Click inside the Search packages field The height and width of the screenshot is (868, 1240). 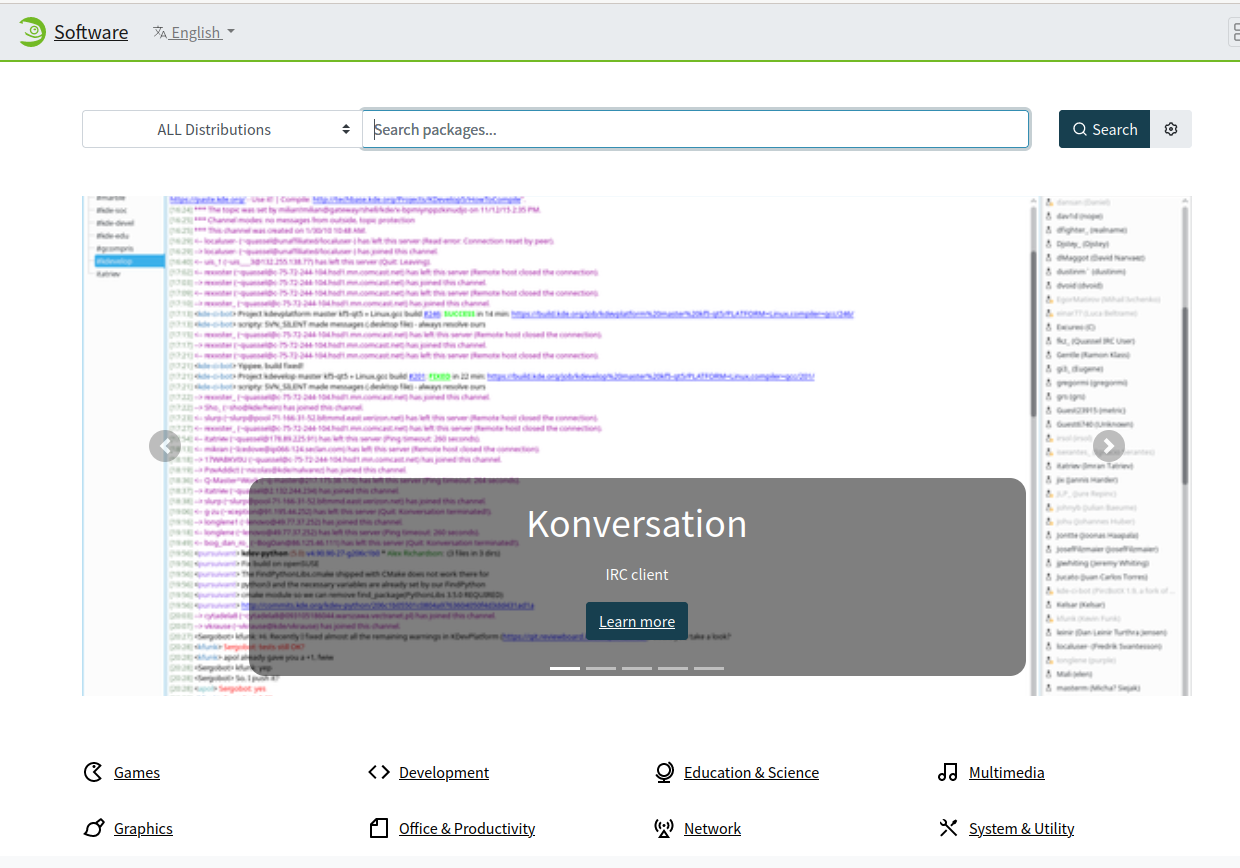pos(696,129)
